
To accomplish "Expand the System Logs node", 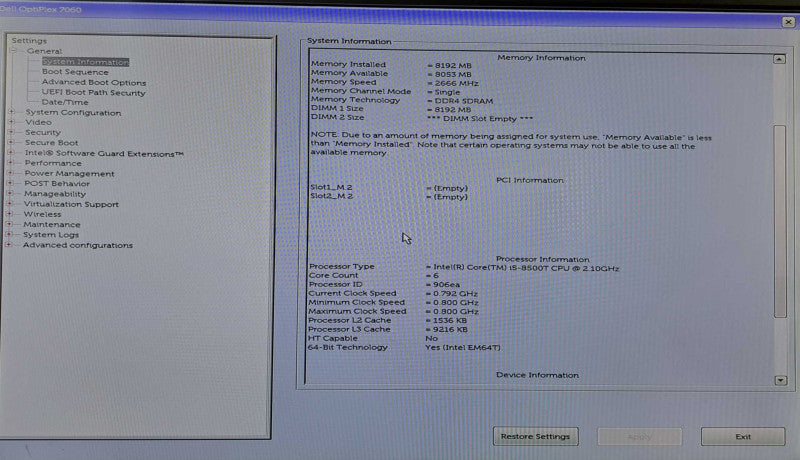I will pos(9,234).
